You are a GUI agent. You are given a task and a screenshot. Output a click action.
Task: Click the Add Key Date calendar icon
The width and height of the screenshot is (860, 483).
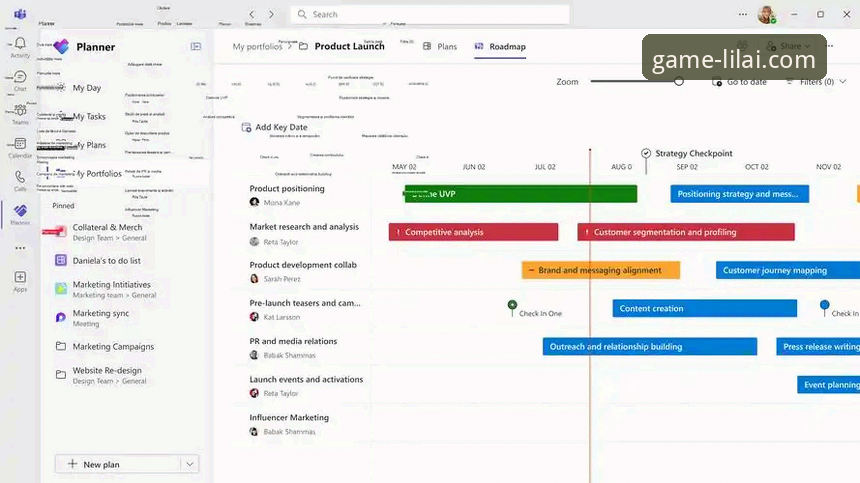click(x=246, y=127)
